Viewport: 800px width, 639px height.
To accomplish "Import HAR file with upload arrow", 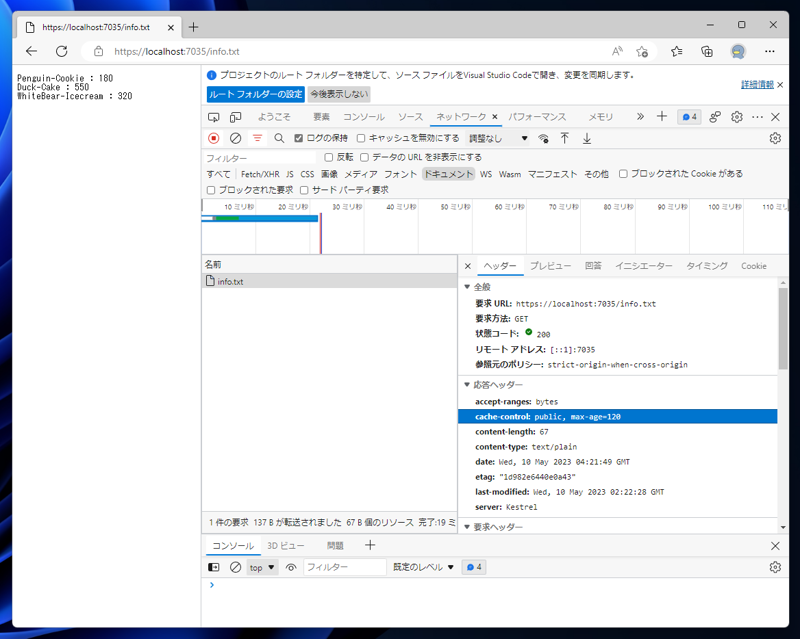I will 564,138.
